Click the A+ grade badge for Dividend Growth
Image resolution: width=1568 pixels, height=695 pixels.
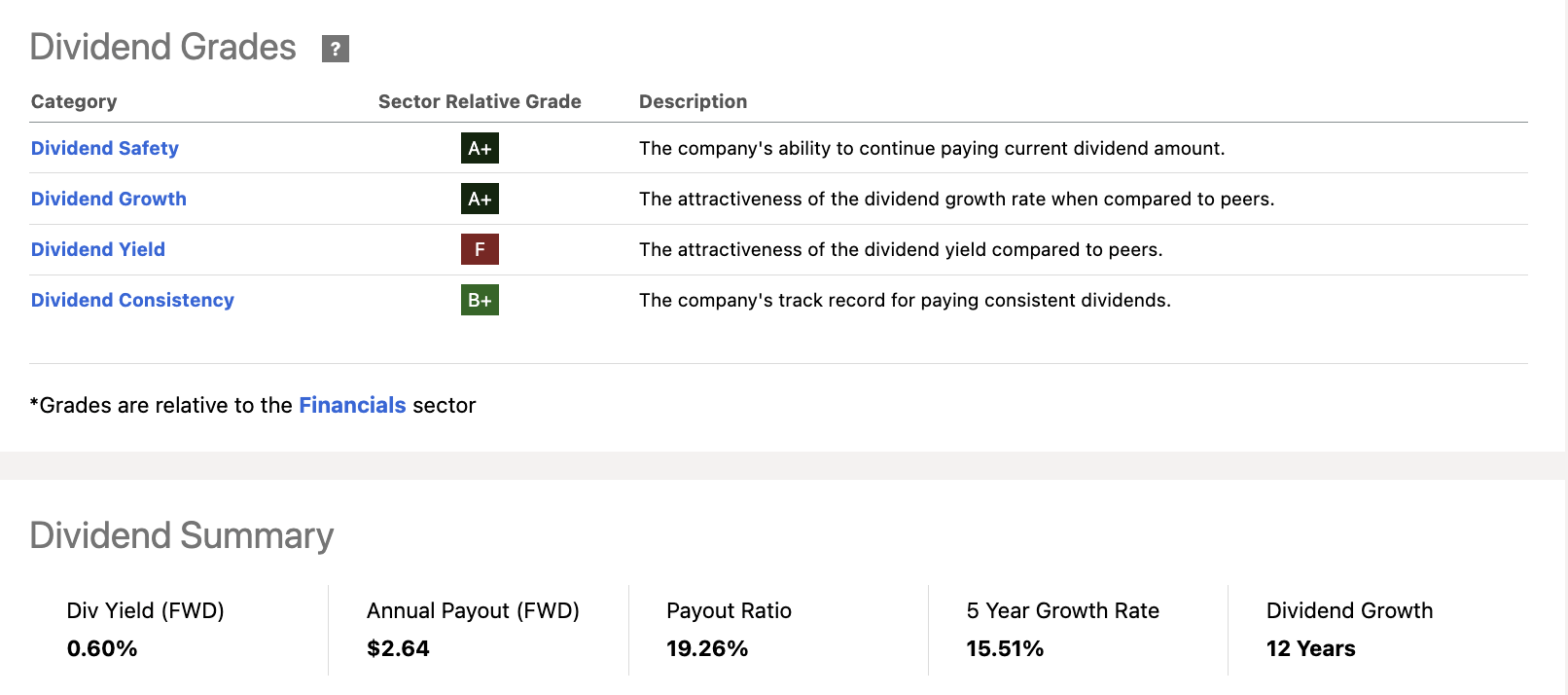(x=480, y=199)
